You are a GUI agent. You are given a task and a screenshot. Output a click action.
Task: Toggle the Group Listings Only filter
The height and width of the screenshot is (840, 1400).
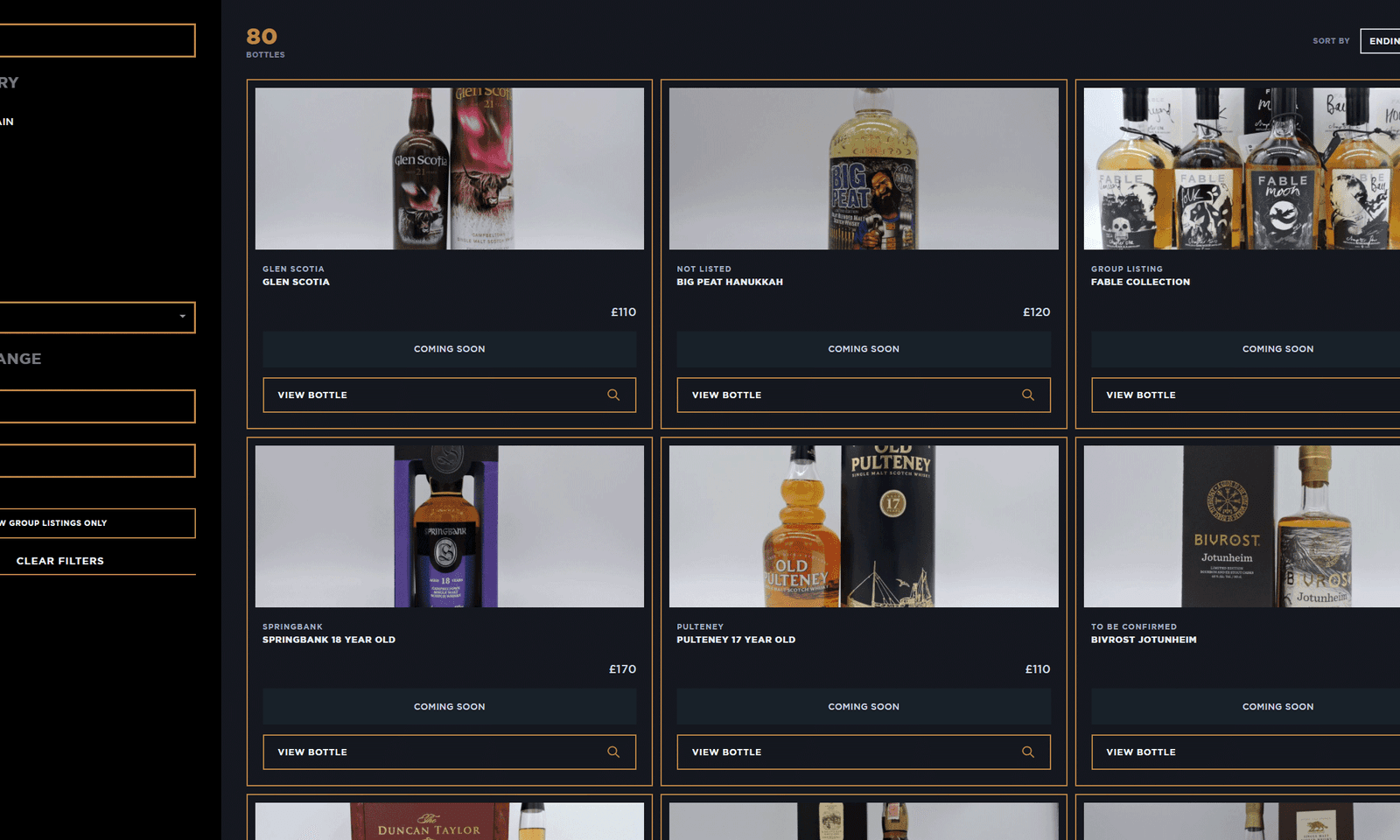[x=97, y=523]
